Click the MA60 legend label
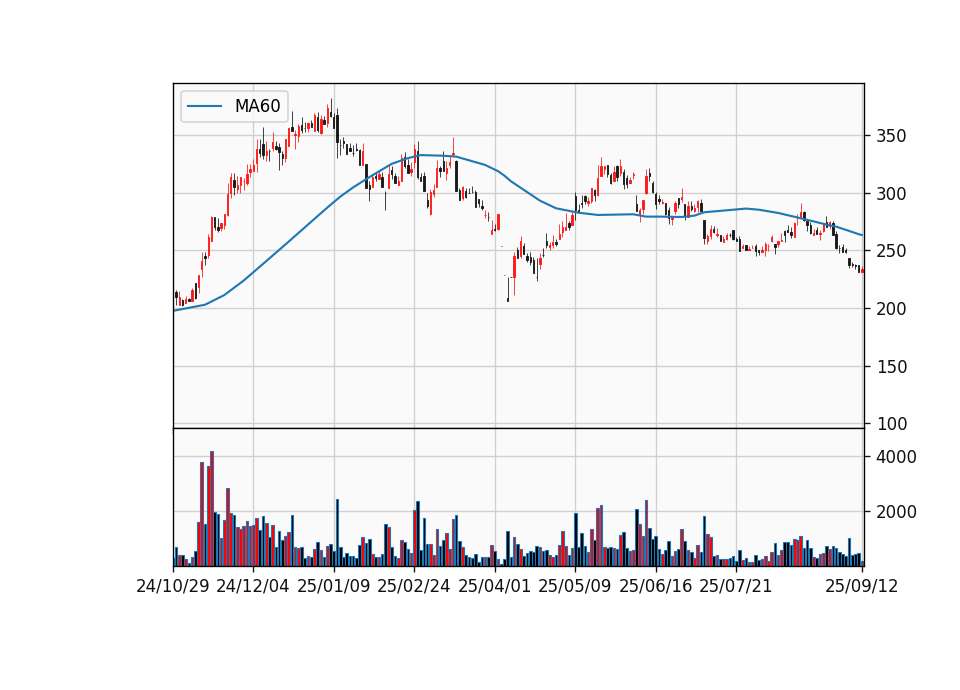 tap(257, 106)
